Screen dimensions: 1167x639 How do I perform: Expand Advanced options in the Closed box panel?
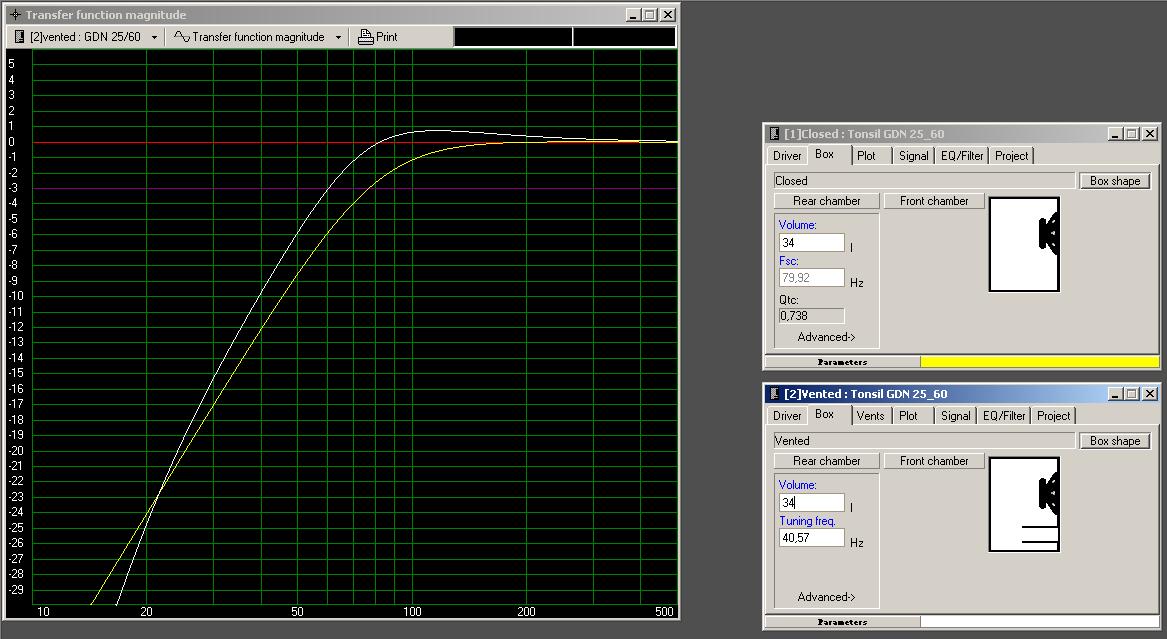(x=826, y=337)
